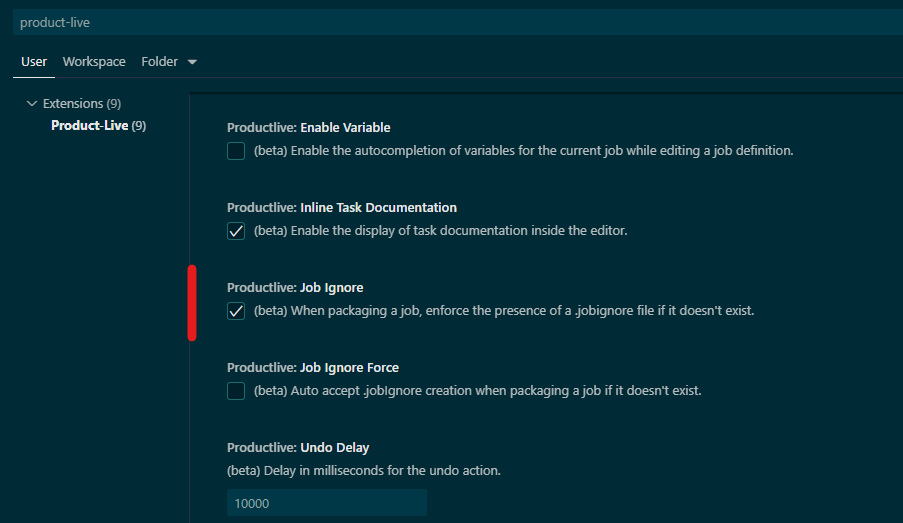Click the Enable Variable setting title
This screenshot has height=523, width=903.
click(308, 128)
